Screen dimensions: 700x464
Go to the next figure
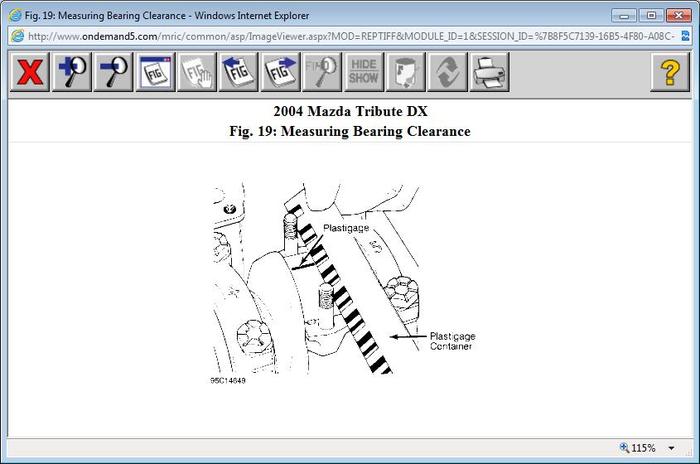pos(280,72)
